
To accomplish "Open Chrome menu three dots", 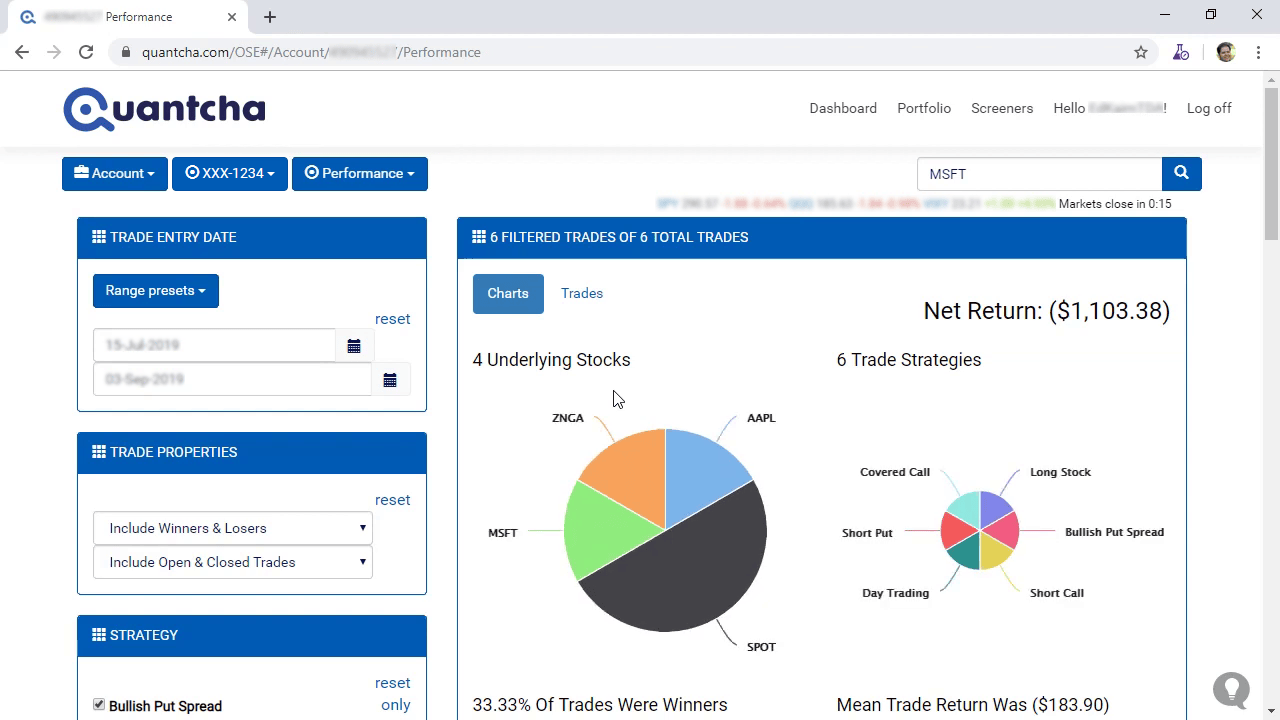I will coord(1257,52).
